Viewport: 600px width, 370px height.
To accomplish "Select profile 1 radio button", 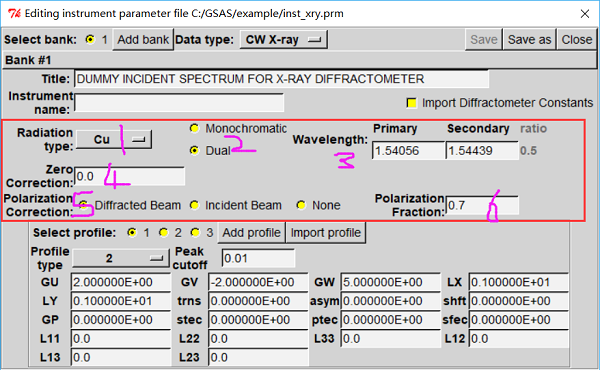I will [x=132, y=233].
